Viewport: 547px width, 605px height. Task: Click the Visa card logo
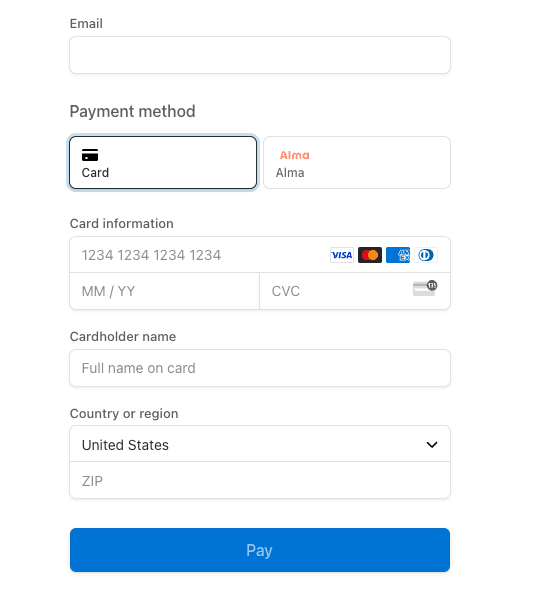pos(342,255)
